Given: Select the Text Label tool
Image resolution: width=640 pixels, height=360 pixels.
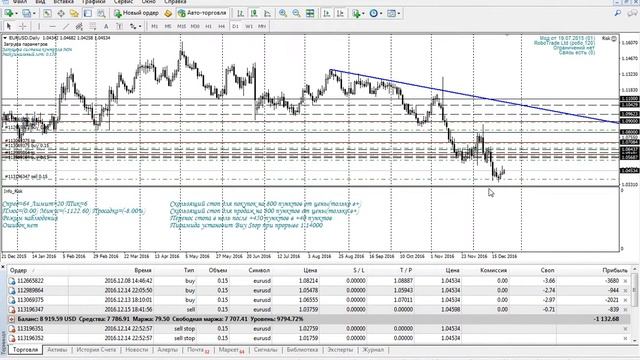Looking at the screenshot, I should tap(119, 27).
